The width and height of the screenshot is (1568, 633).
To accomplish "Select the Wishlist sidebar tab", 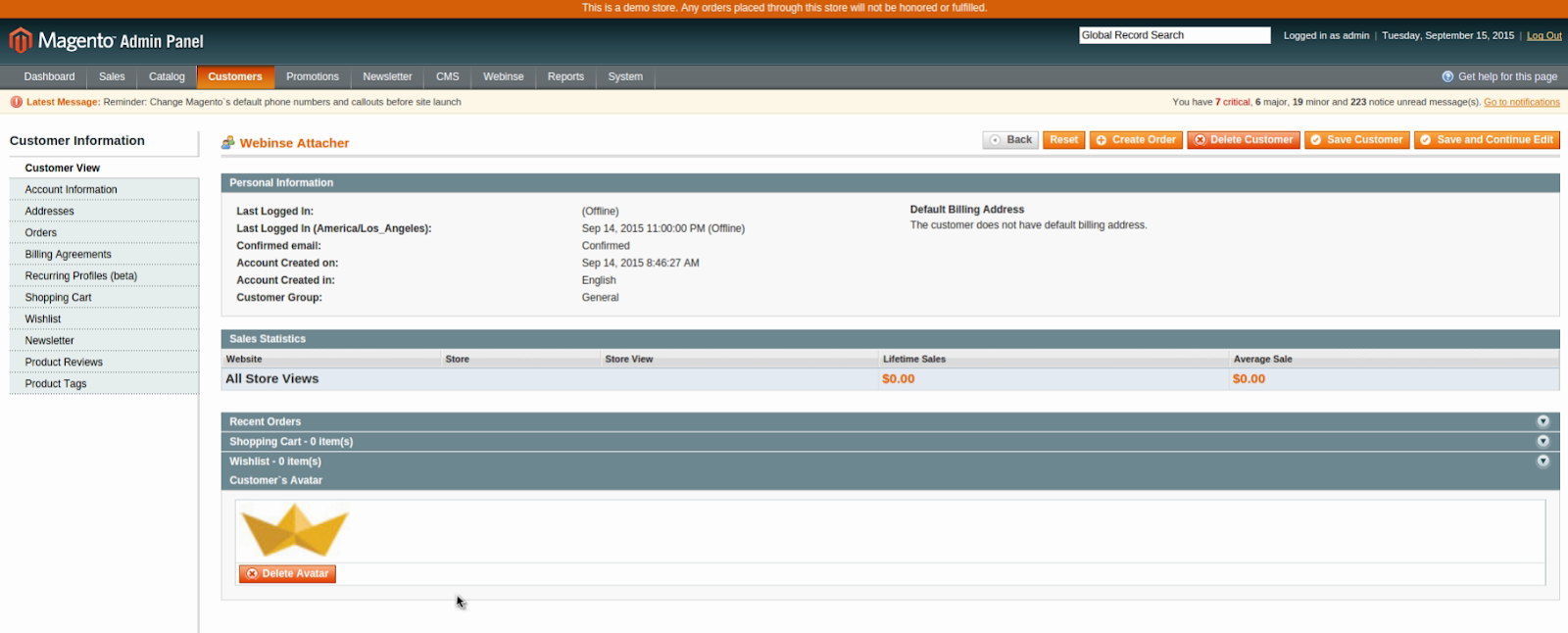I will (104, 318).
